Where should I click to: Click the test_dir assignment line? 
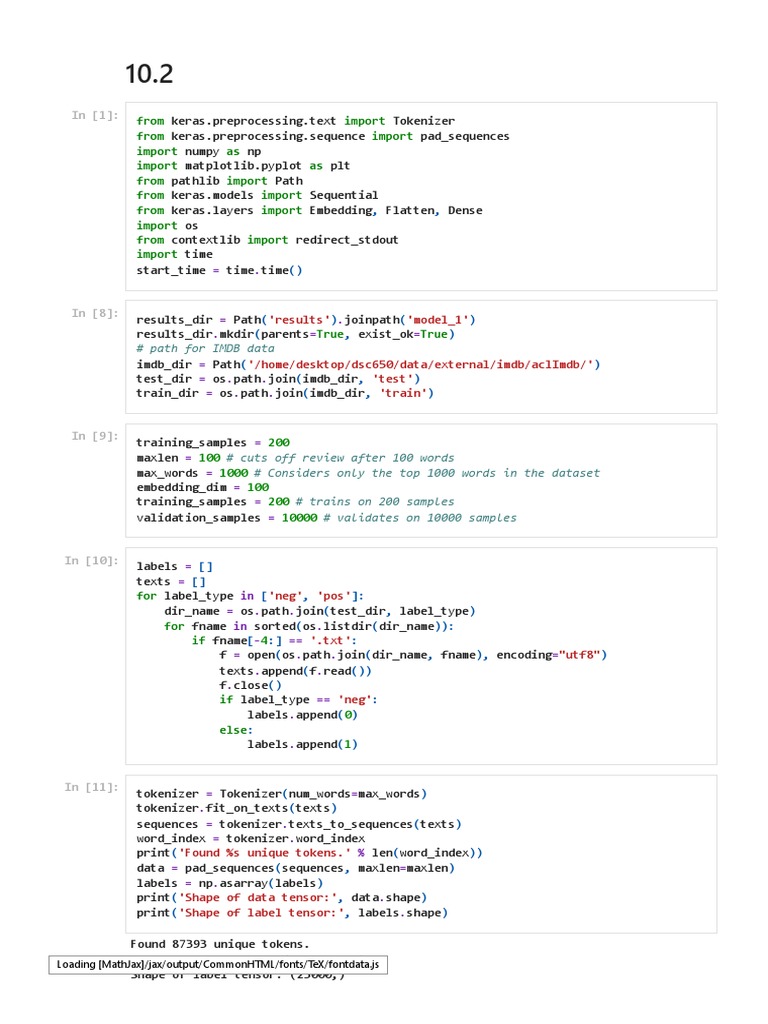coord(278,379)
